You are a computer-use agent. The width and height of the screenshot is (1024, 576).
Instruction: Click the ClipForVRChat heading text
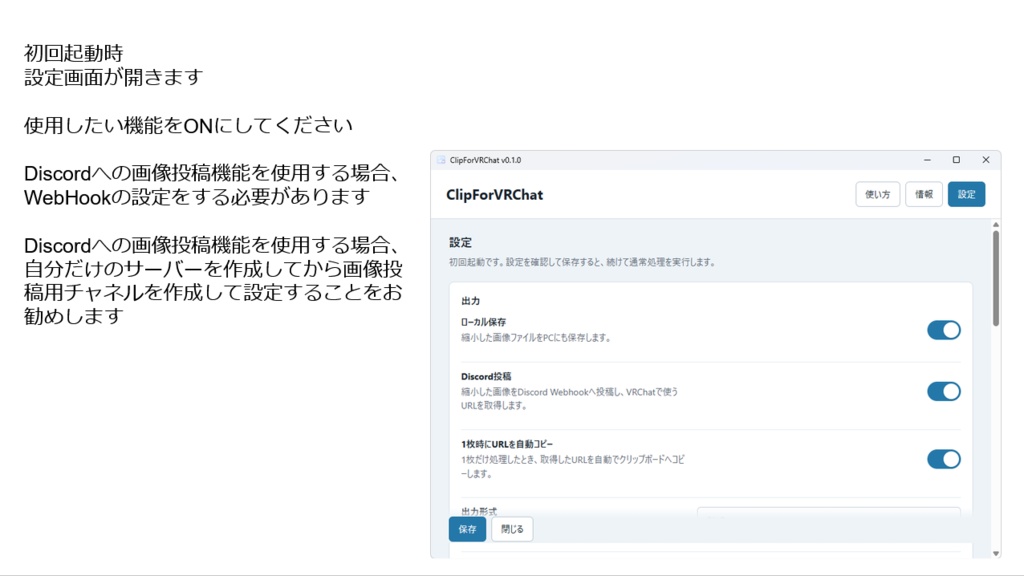(x=494, y=195)
